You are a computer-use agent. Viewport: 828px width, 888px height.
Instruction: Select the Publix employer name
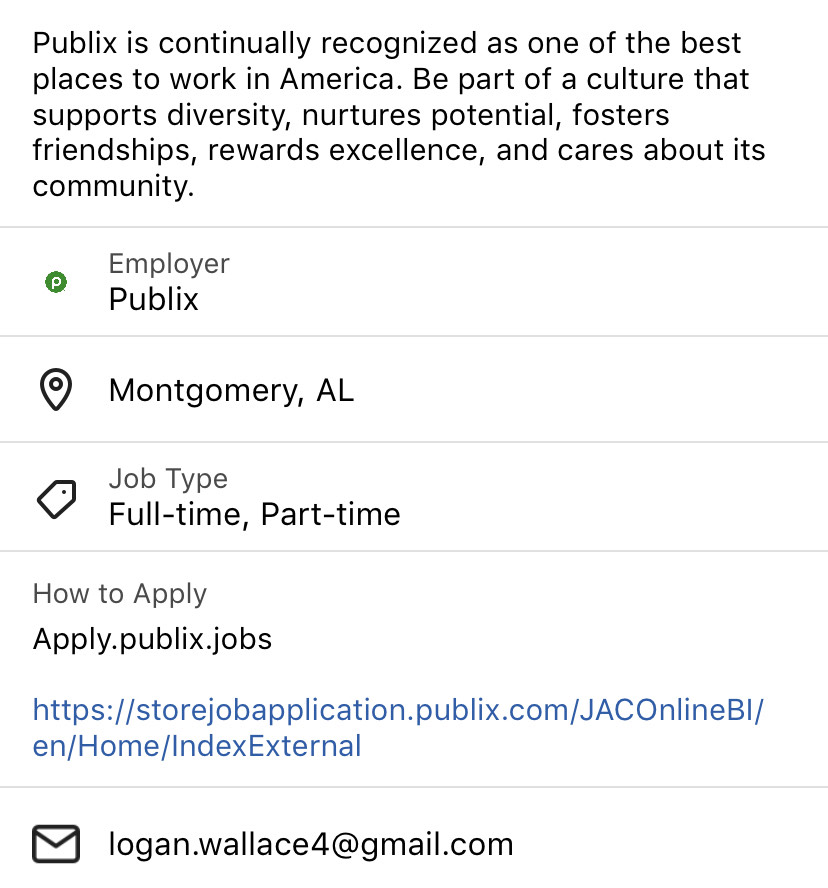[x=153, y=299]
